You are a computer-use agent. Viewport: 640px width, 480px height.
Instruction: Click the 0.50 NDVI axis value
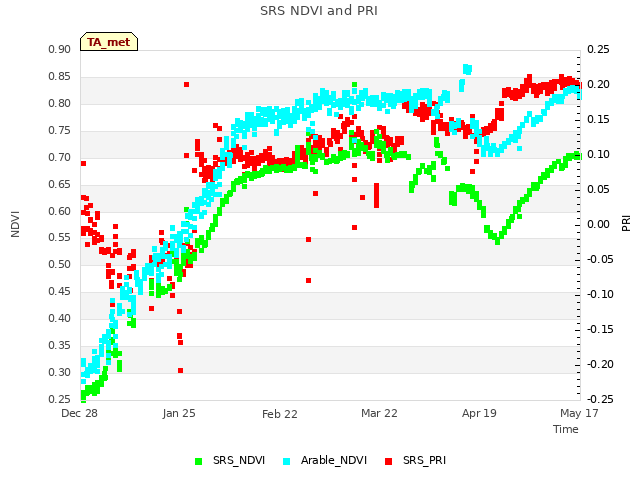click(x=60, y=264)
